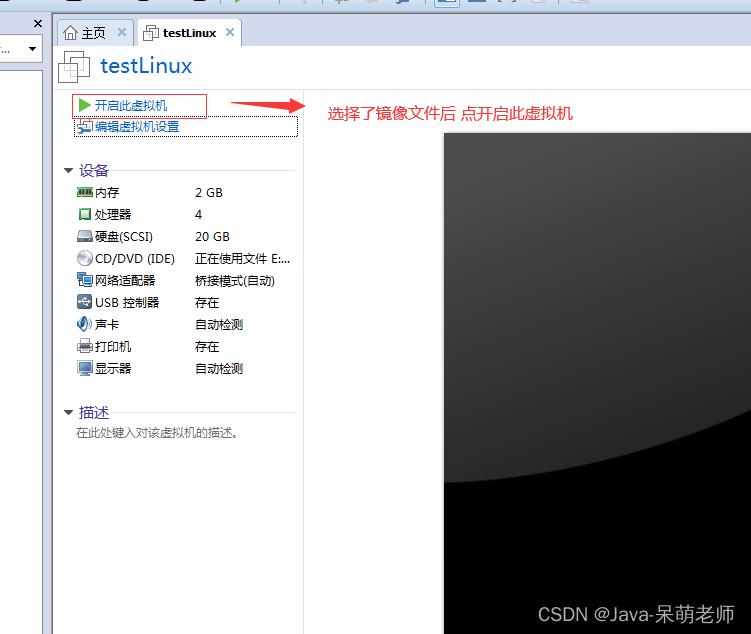Click the 20 GB disk size value

tap(212, 237)
